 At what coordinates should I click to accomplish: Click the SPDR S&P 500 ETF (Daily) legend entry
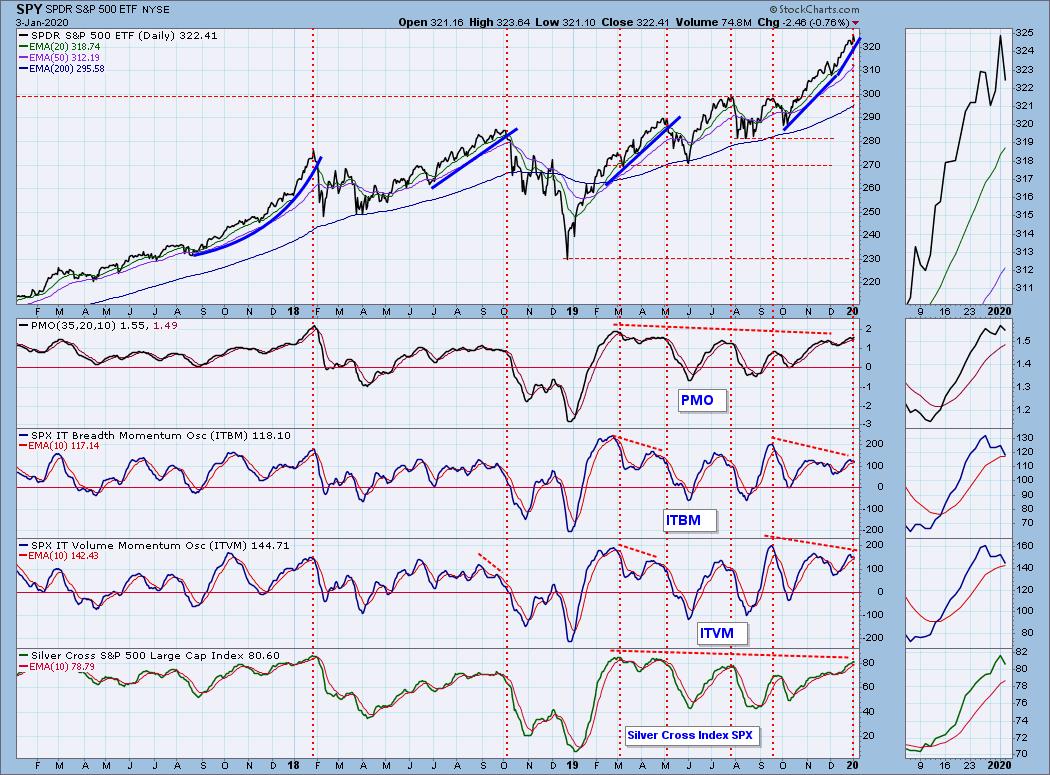[x=118, y=36]
